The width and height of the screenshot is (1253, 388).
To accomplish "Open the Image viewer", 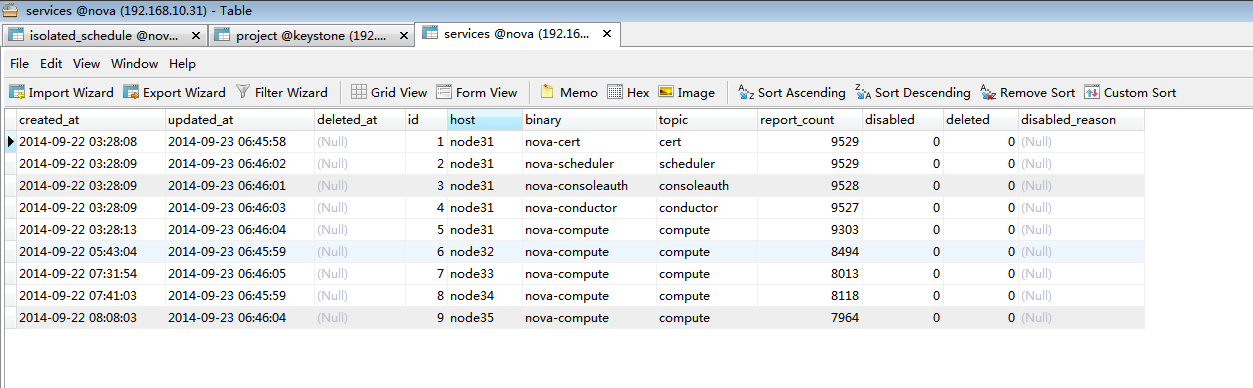I will coord(687,93).
